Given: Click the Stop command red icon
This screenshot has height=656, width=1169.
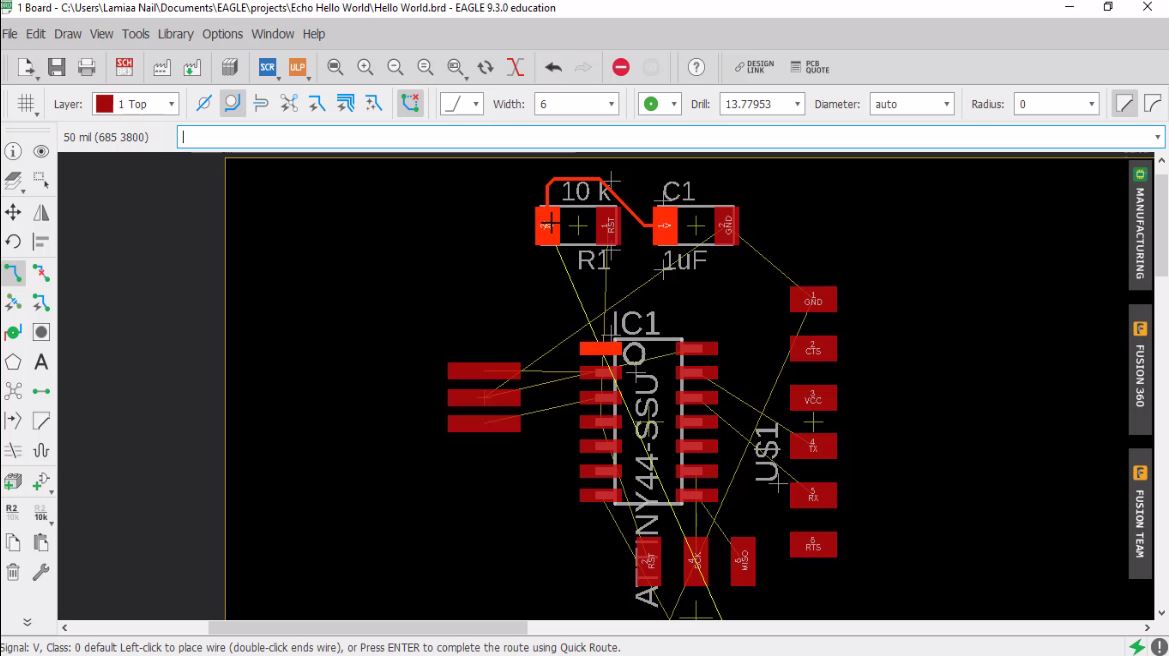Looking at the screenshot, I should pos(620,67).
